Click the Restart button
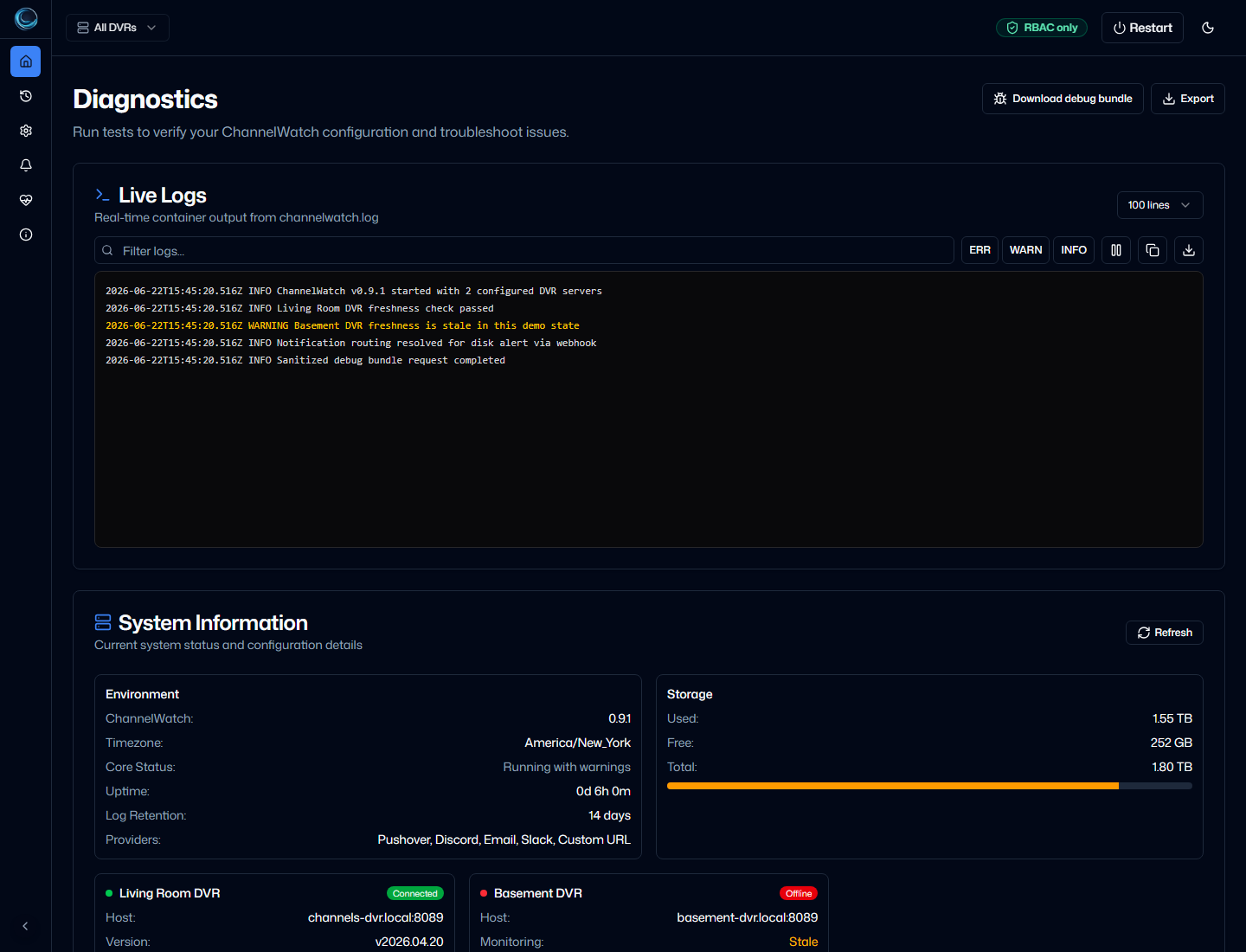 [x=1142, y=28]
